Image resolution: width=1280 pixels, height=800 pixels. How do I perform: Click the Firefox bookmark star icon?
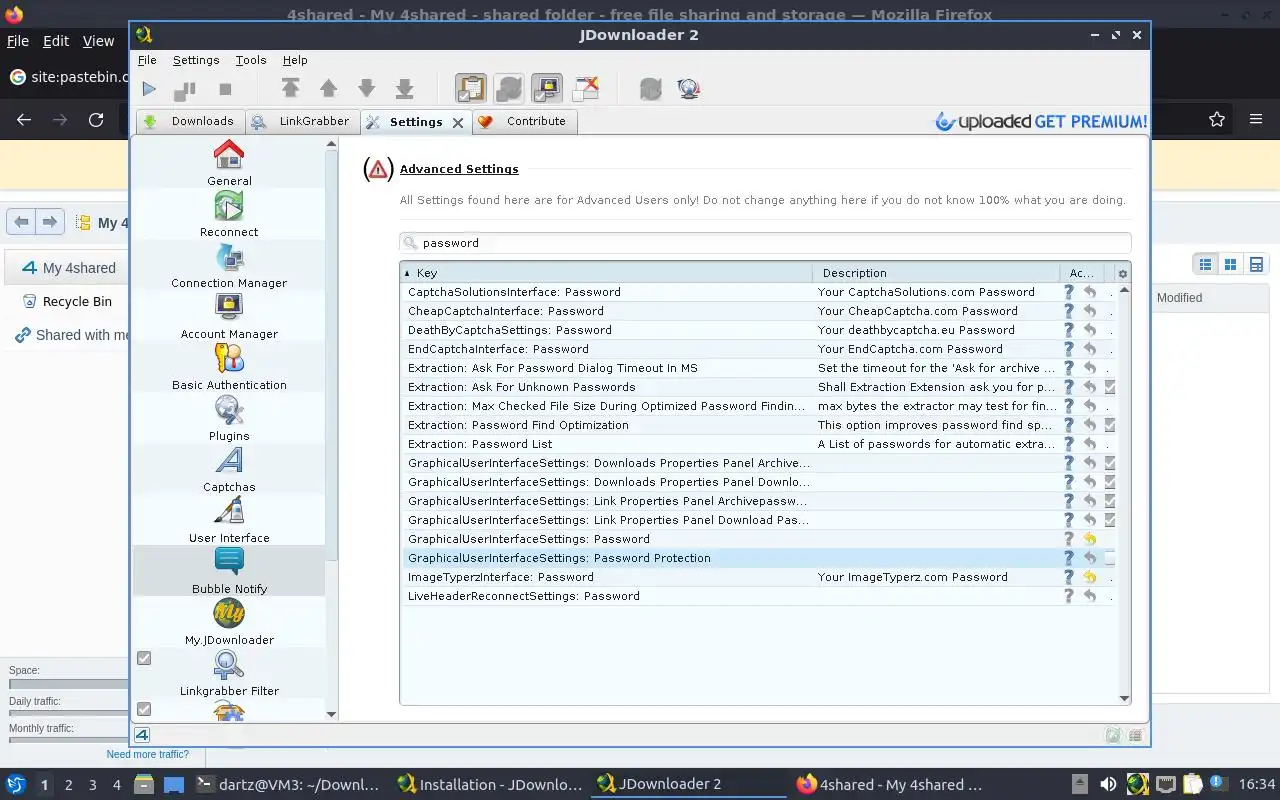pyautogui.click(x=1217, y=120)
